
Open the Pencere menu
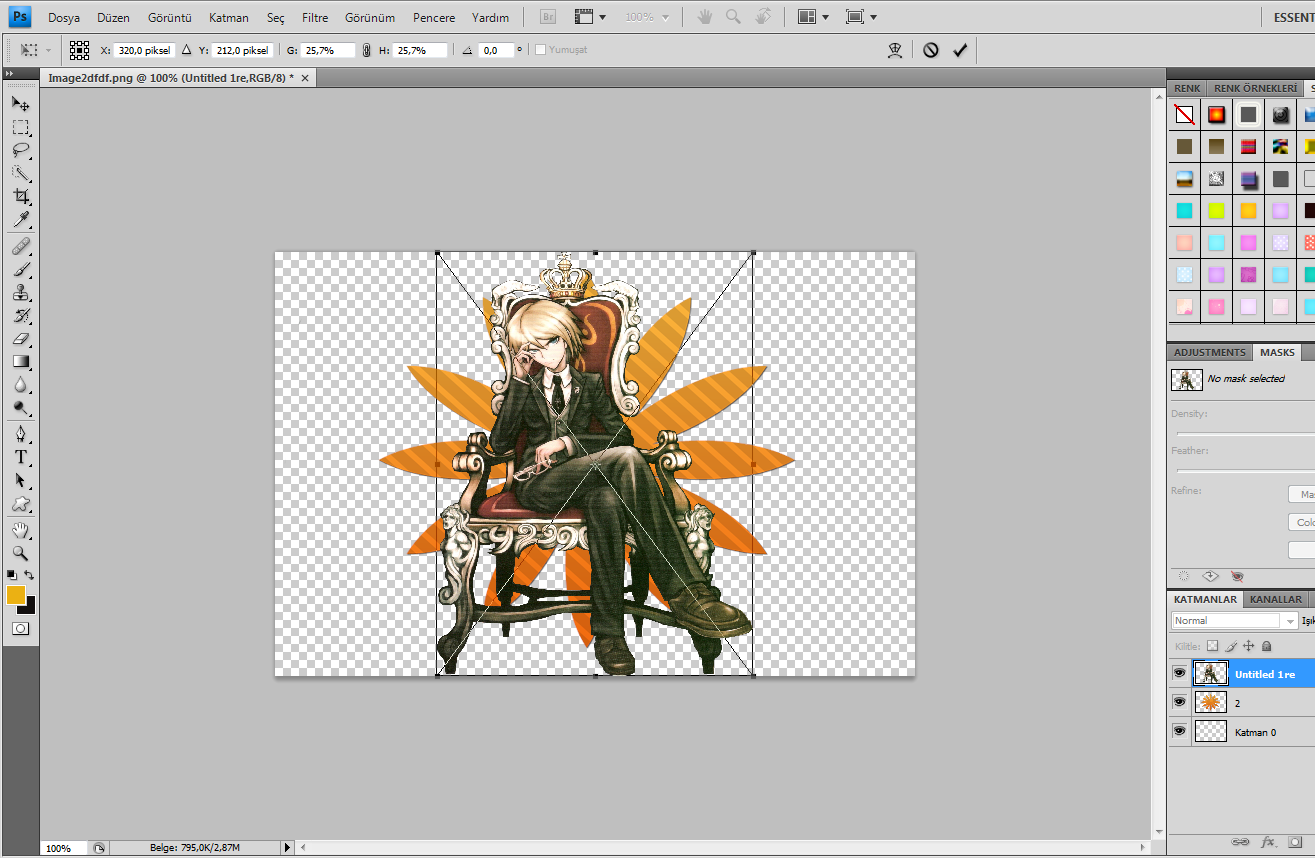(434, 17)
